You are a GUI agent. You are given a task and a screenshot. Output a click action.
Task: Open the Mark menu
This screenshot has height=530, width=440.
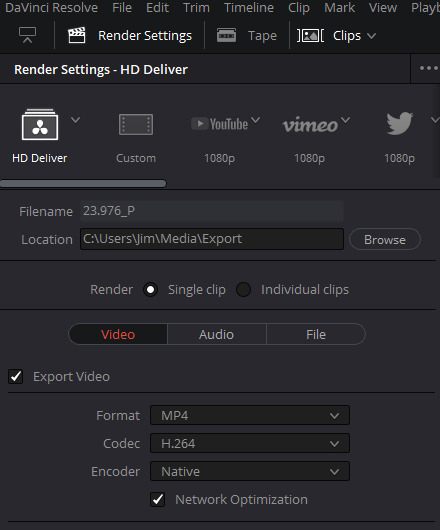click(340, 7)
